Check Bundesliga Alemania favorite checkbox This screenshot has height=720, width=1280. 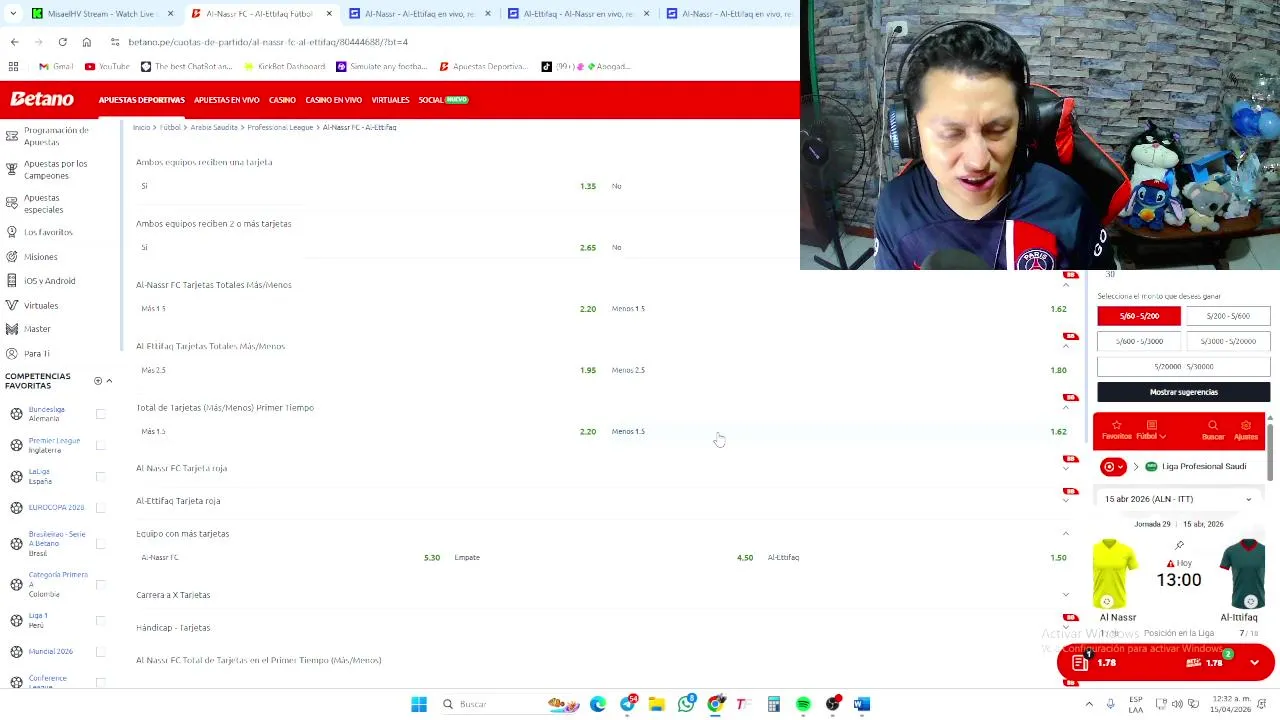[100, 414]
